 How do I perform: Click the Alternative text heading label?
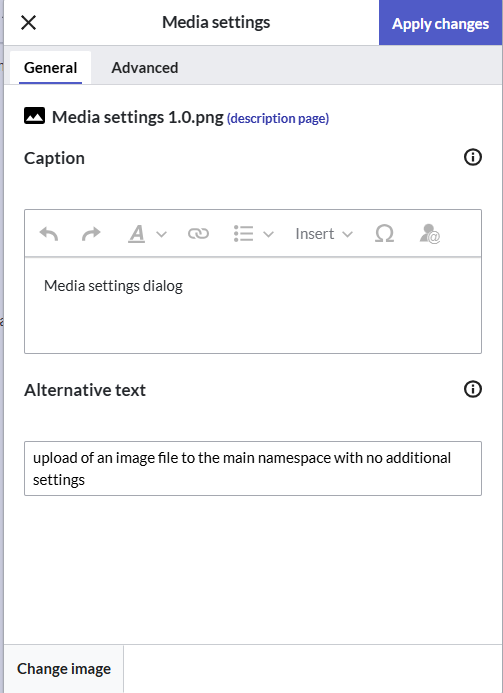[x=85, y=390]
